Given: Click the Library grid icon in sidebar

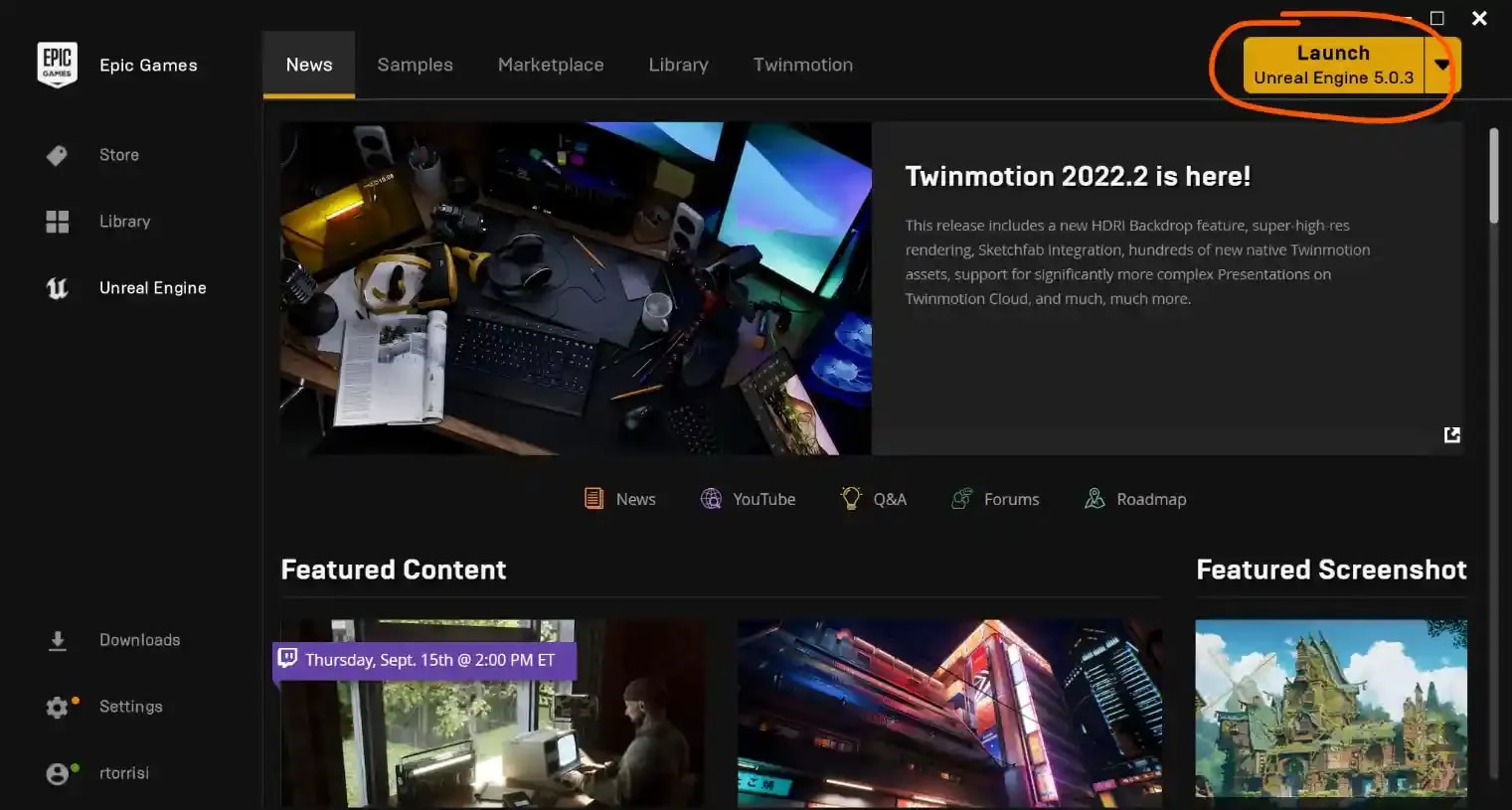Looking at the screenshot, I should pyautogui.click(x=57, y=222).
